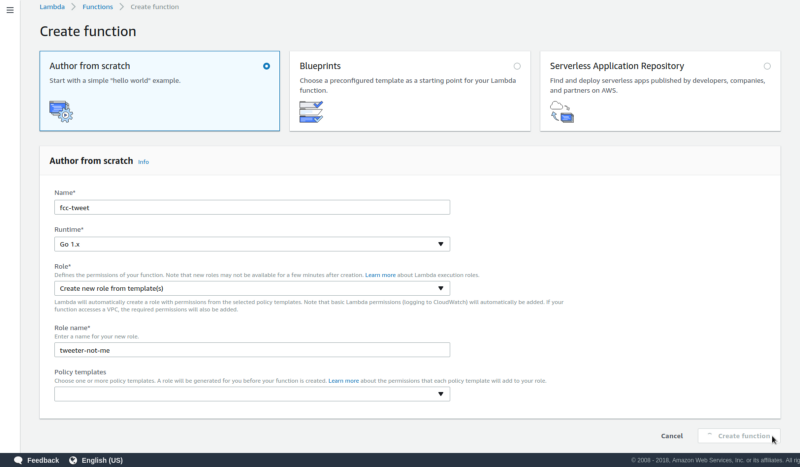Click the Create function page heading
800x467 pixels.
point(88,31)
